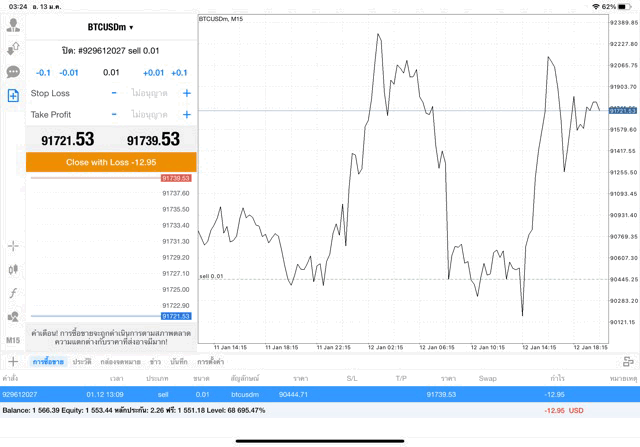Open the accounts profile icon
This screenshot has height=447, width=640.
[13, 25]
